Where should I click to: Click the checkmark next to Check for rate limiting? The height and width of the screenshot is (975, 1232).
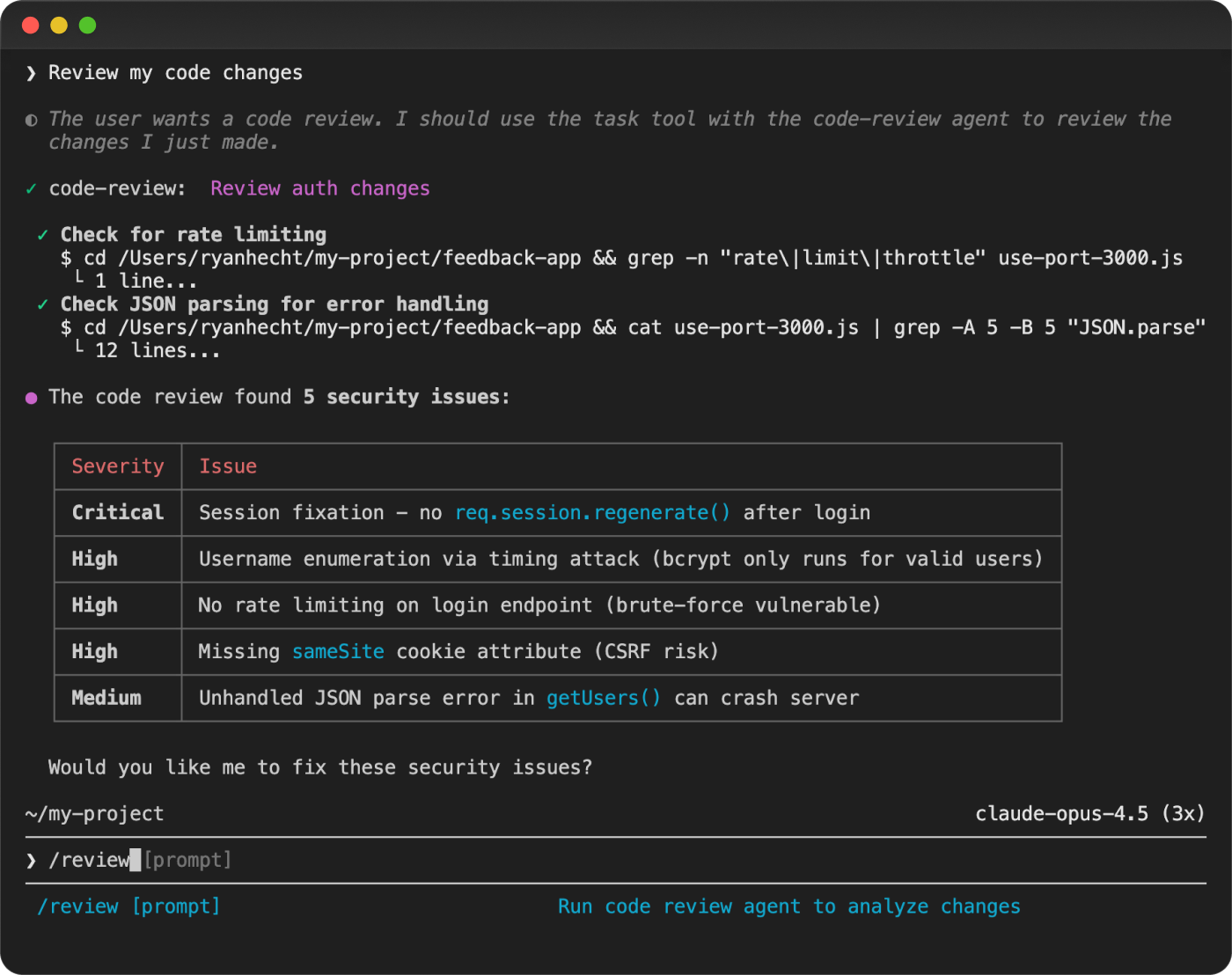[42, 235]
